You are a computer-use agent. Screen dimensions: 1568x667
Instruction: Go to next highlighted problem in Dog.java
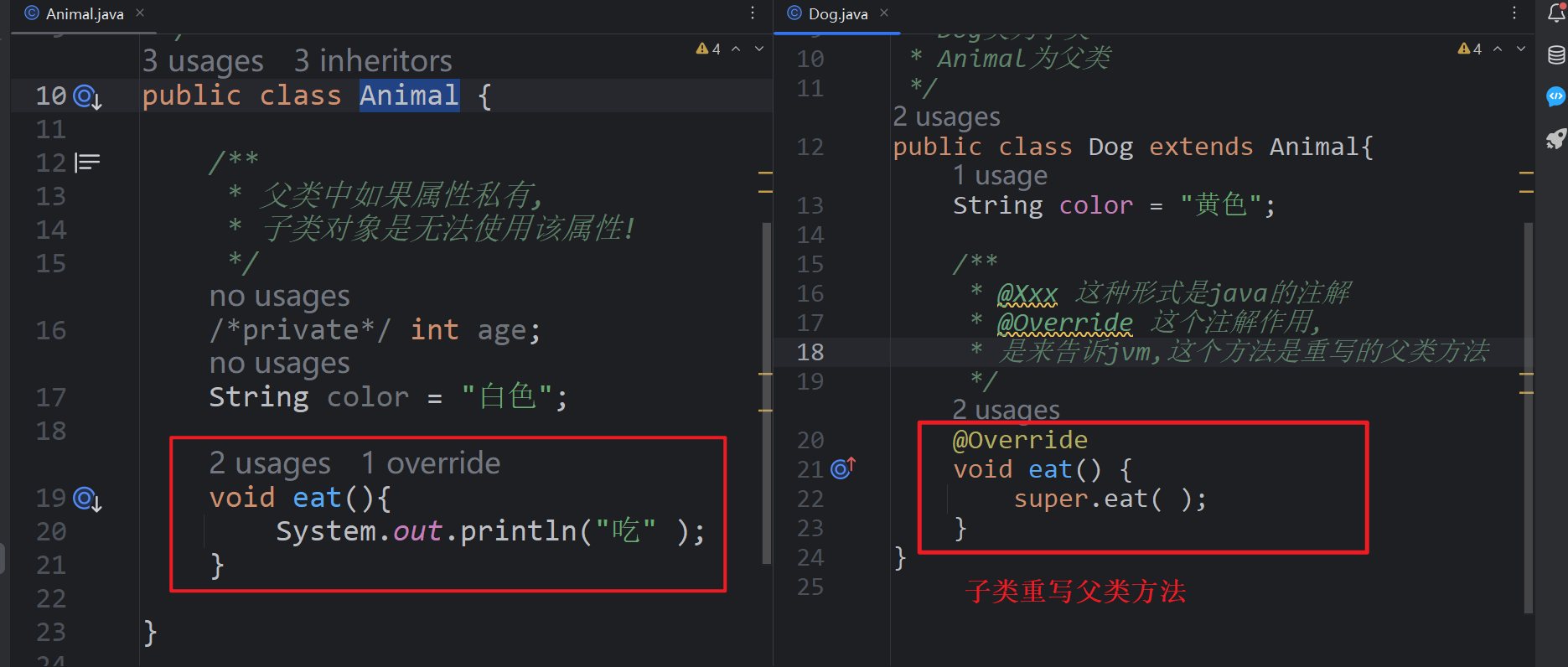(1521, 49)
